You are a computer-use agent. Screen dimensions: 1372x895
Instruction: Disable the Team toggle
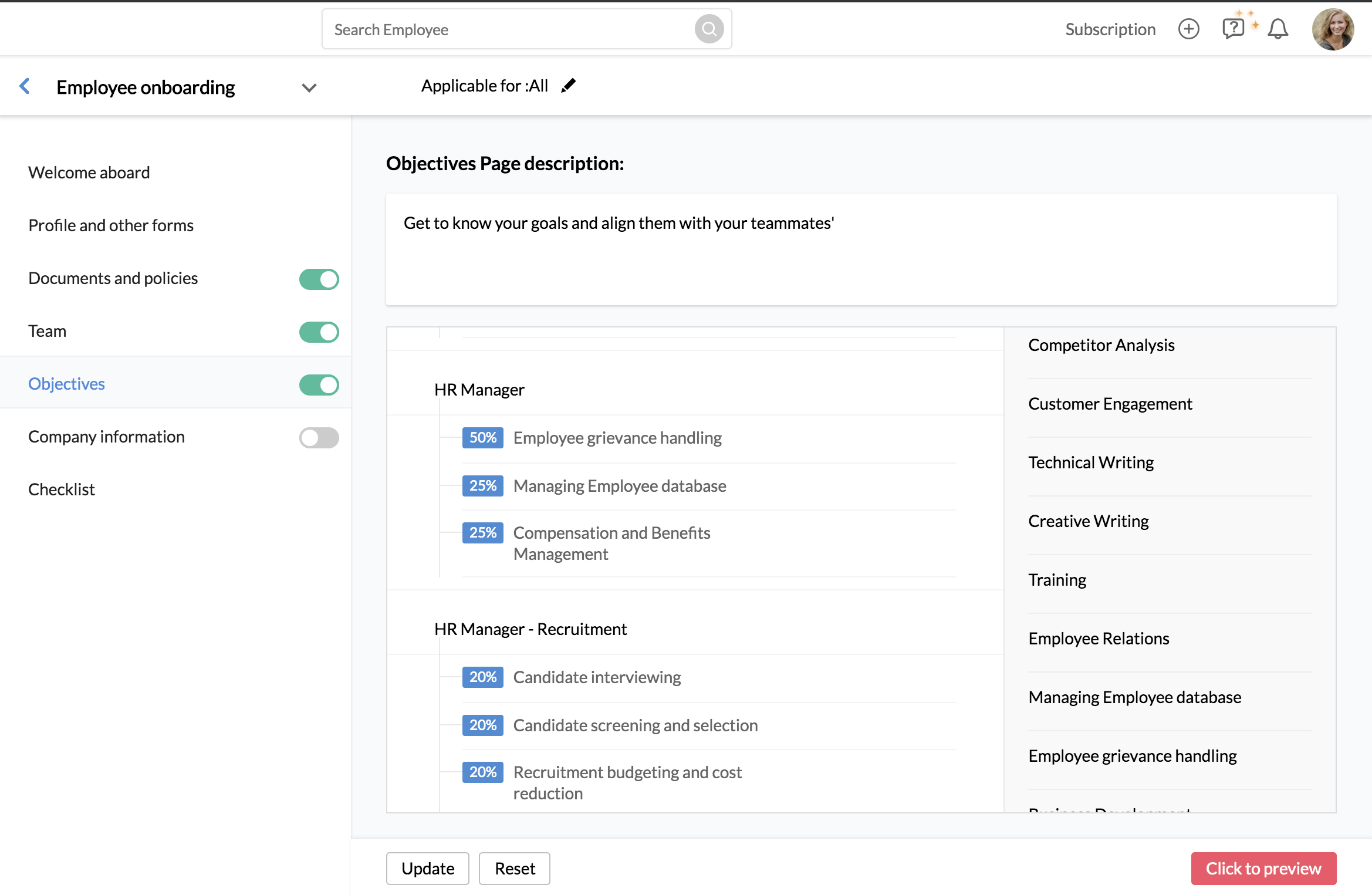tap(319, 332)
